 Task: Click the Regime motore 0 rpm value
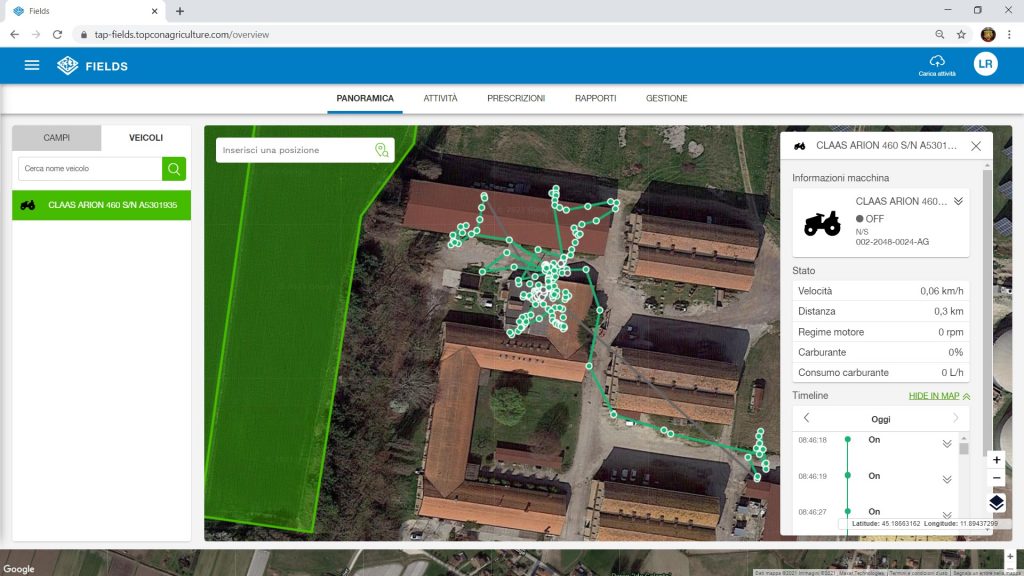pyautogui.click(x=951, y=332)
